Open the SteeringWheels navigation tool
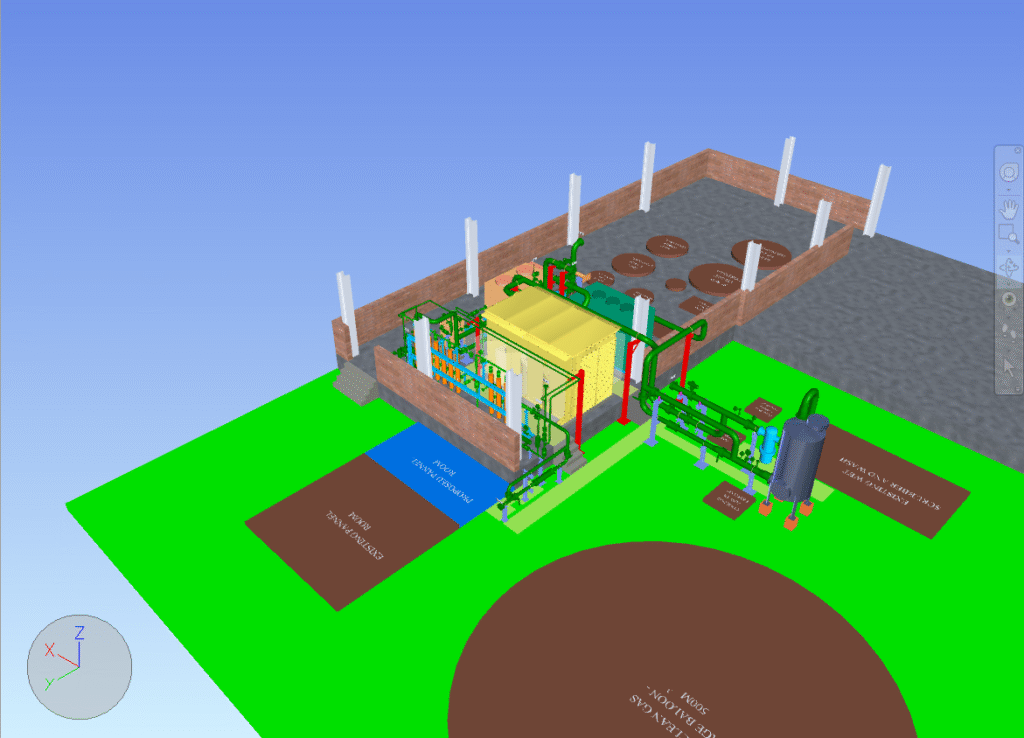This screenshot has width=1024, height=738. [1009, 172]
